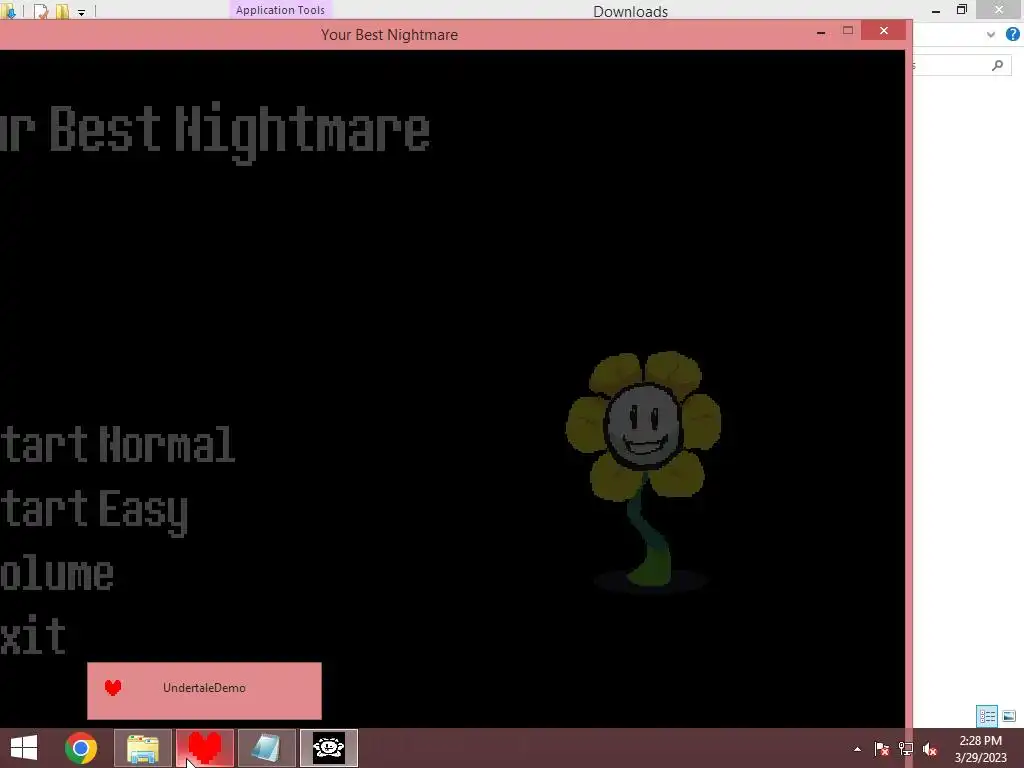
Task: Switch Explorer to details view icon
Action: [x=987, y=716]
